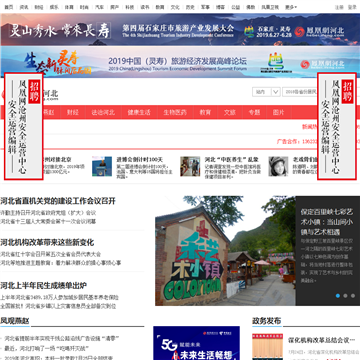Open 科技 channel in top navigation
Image resolution: width=360 pixels, height=360 pixels.
tap(130, 7)
